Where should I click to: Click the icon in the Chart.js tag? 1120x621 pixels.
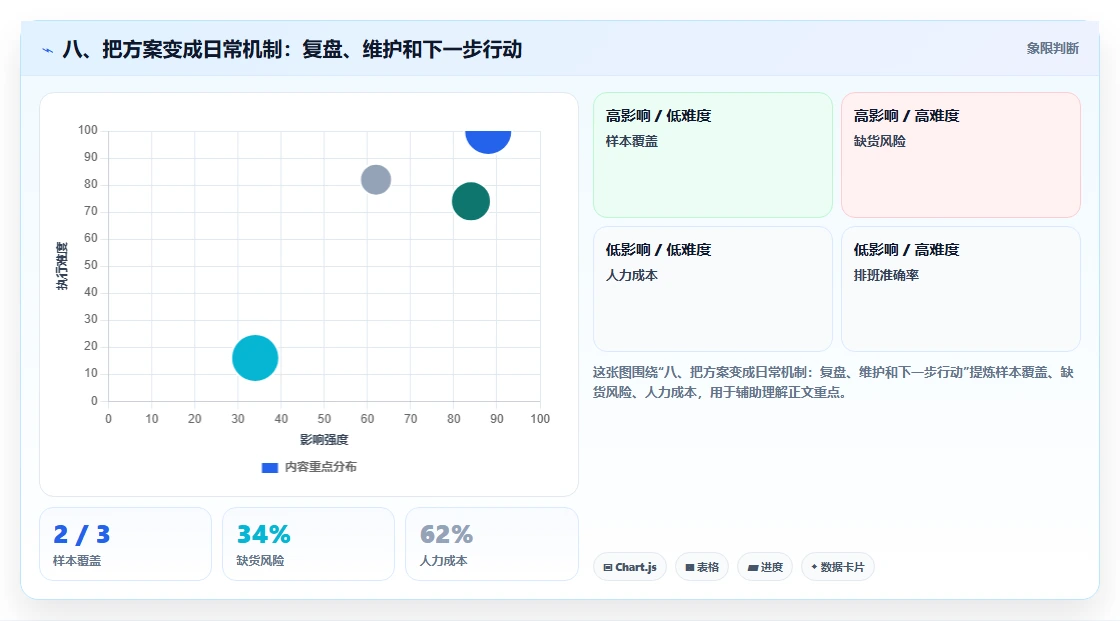[x=608, y=567]
